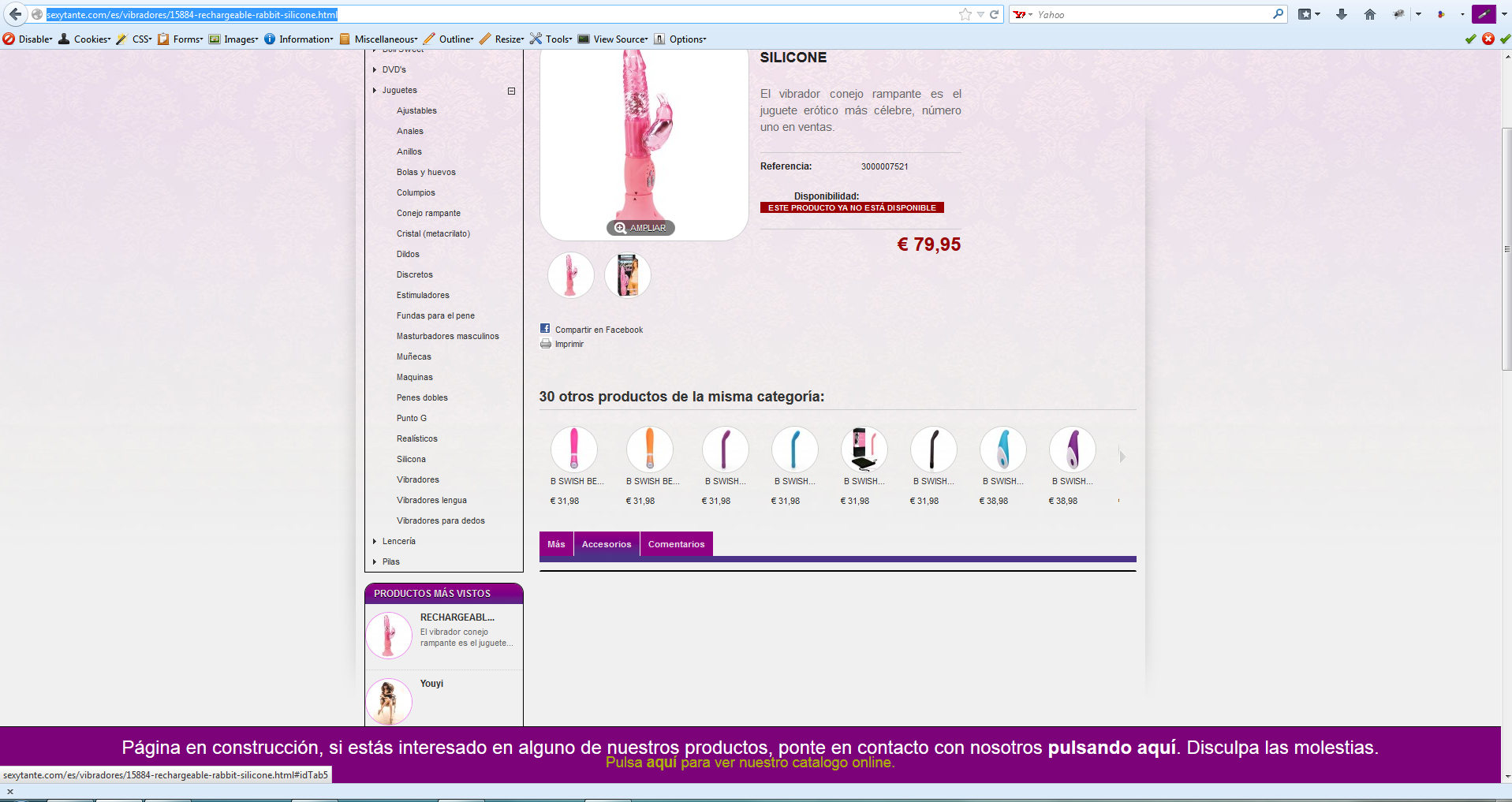The image size is (1512, 802).
Task: Close the bottom bar with the X
Action: click(x=10, y=792)
